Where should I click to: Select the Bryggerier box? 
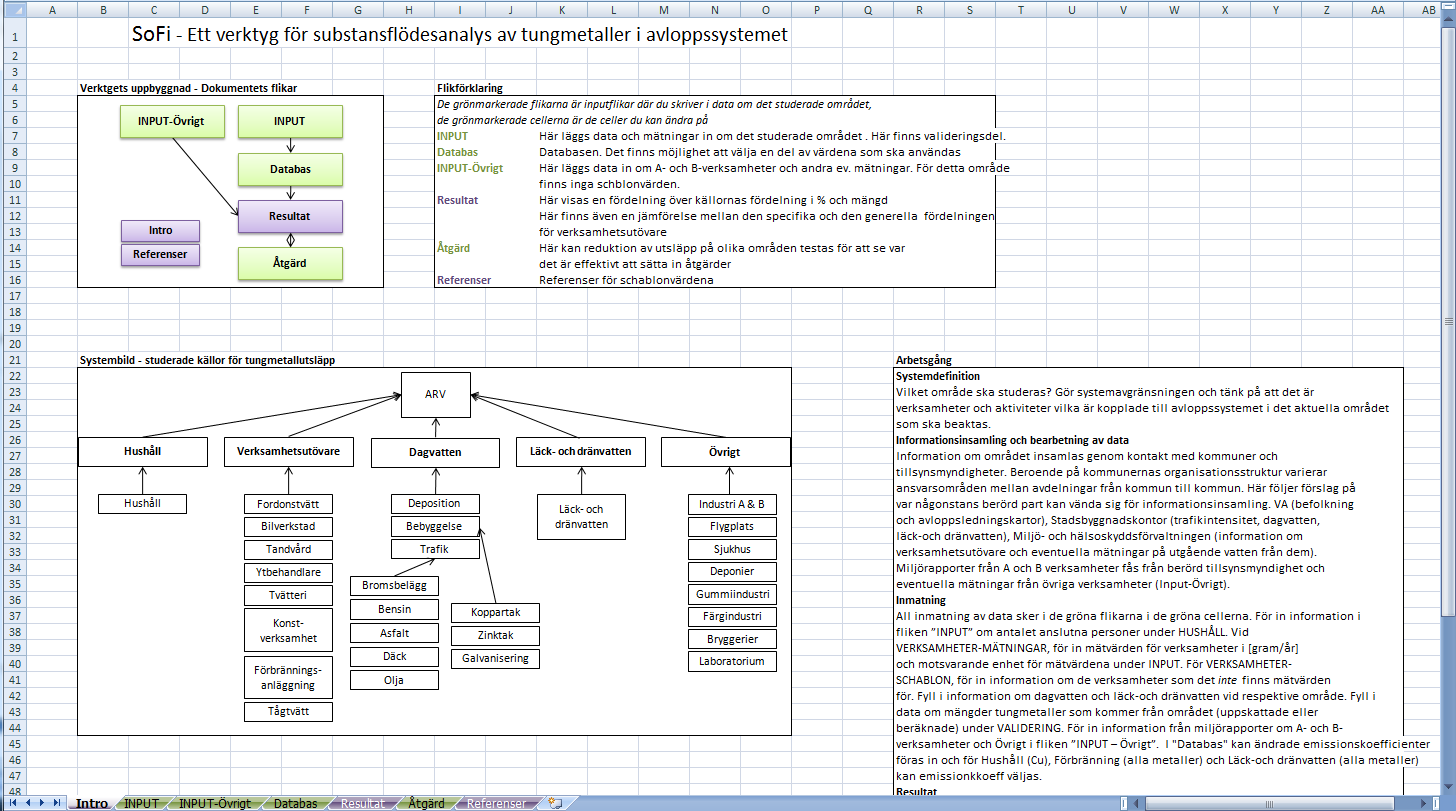732,639
